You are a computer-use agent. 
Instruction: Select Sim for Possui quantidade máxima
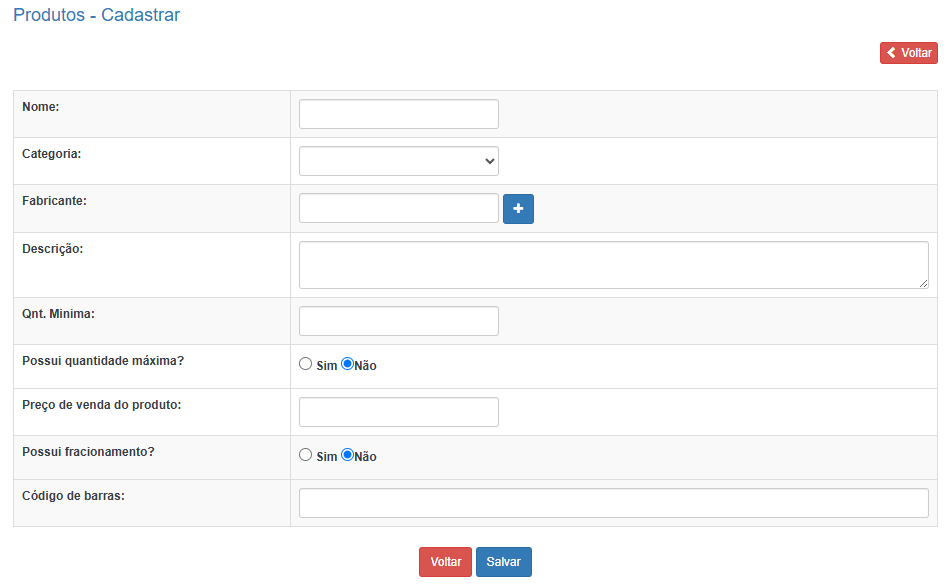point(306,364)
